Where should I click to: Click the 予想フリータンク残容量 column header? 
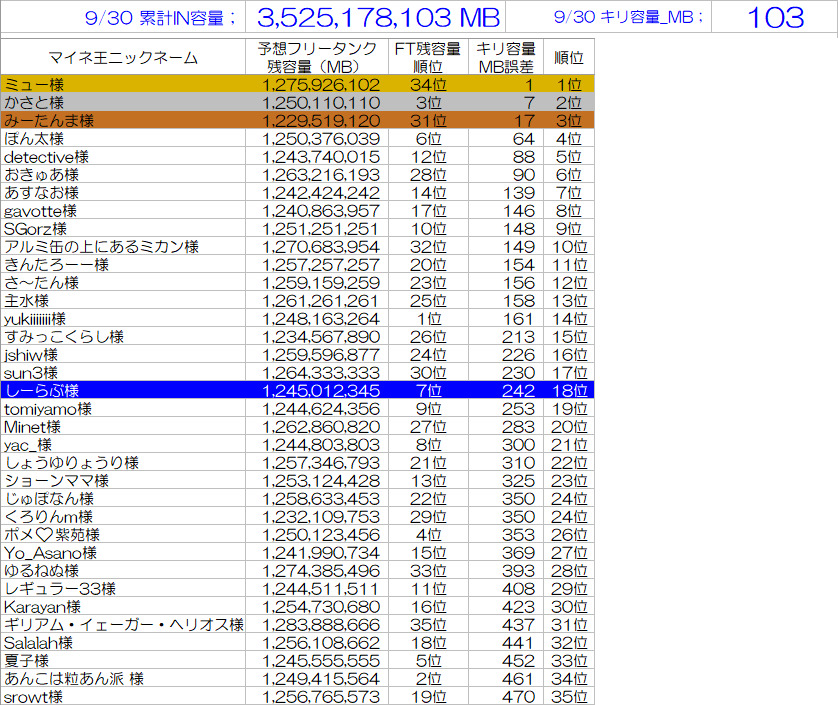320,58
